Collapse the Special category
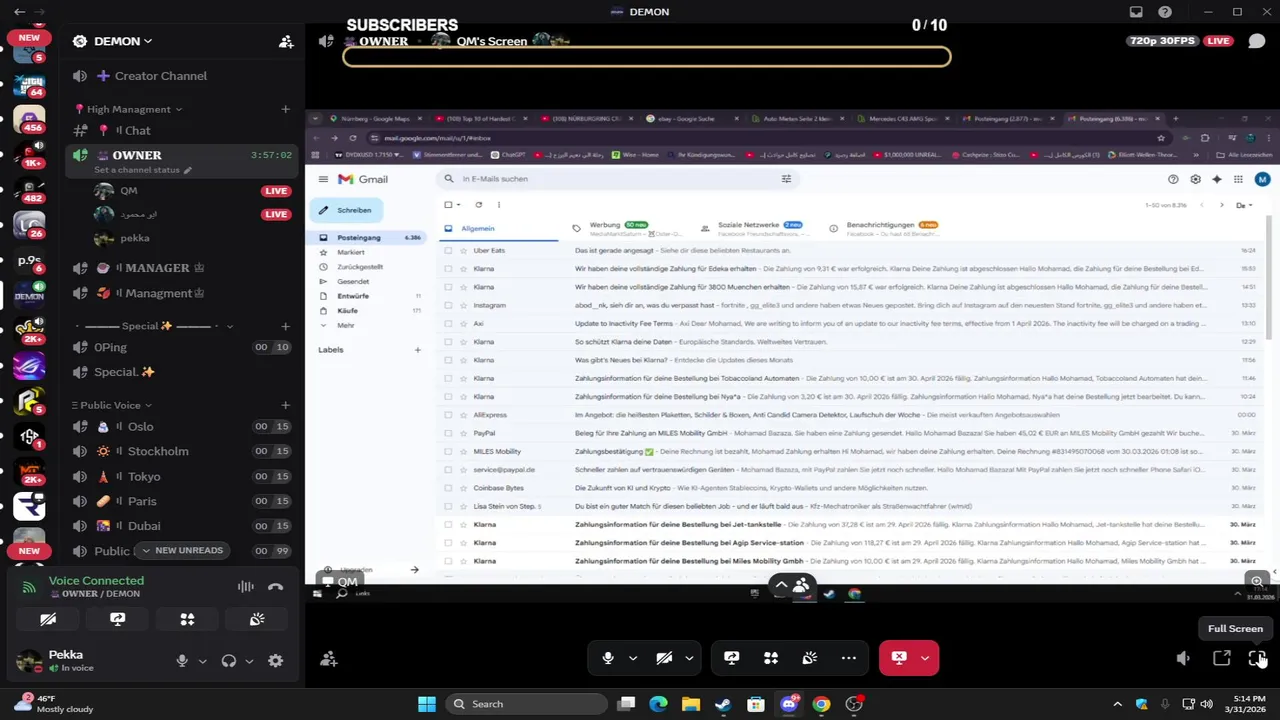Viewport: 1280px width, 720px height. coord(154,326)
